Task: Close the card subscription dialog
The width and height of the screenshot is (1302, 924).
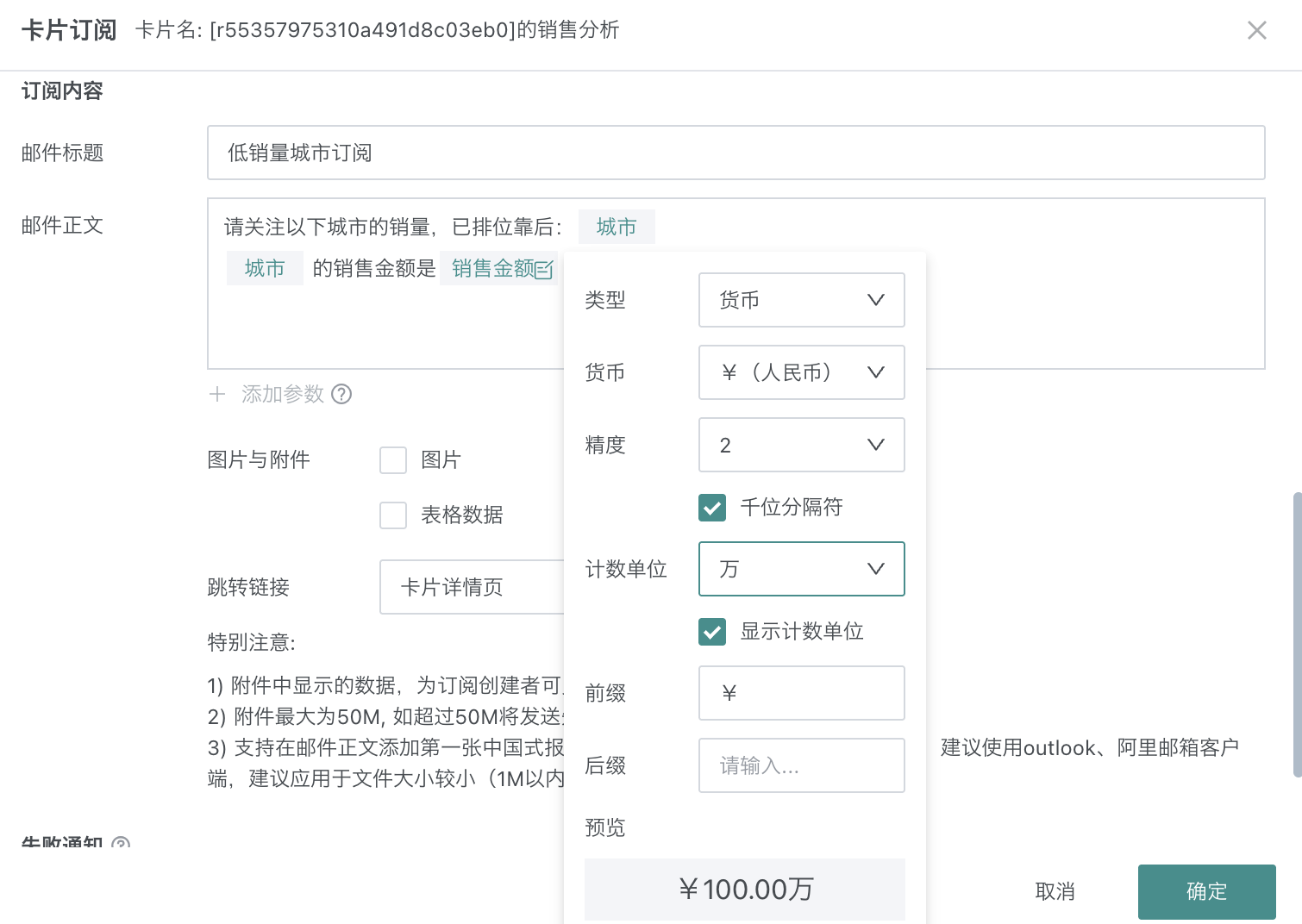Action: click(x=1256, y=31)
